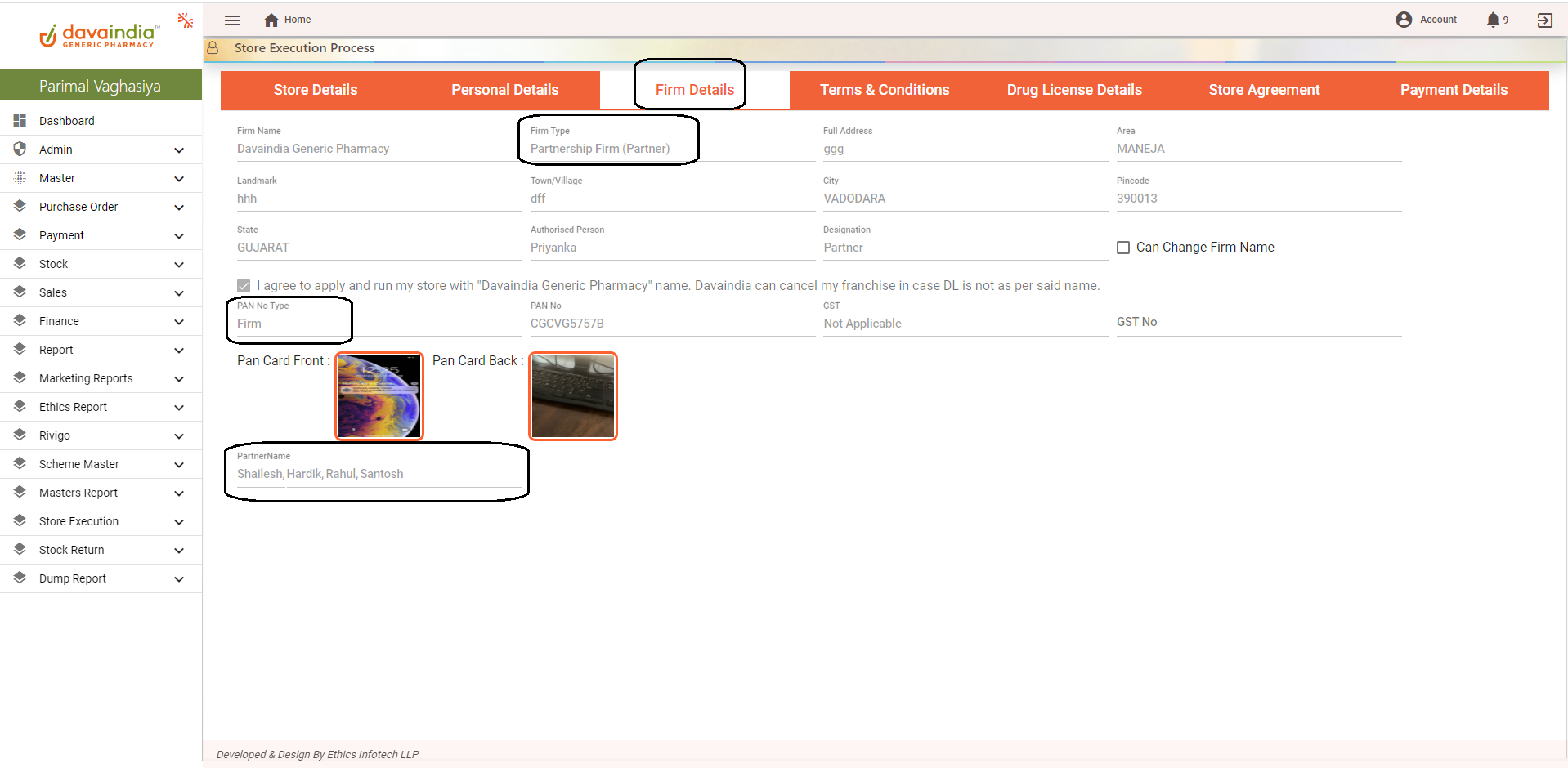The image size is (1568, 768).
Task: Click the Dashboard grid icon
Action: click(x=20, y=121)
